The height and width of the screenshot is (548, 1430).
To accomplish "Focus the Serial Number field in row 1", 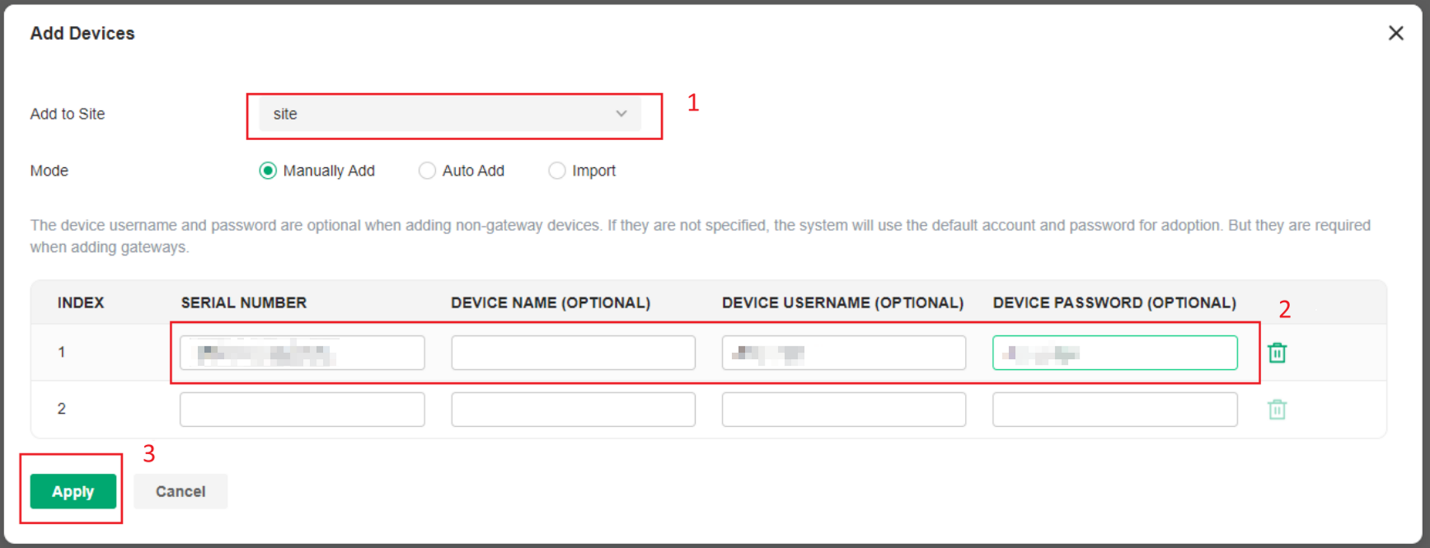I will click(302, 353).
